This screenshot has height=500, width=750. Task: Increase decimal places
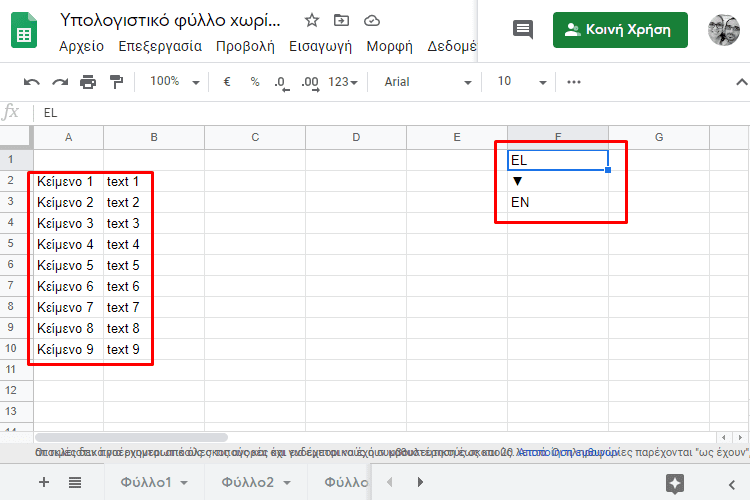click(x=310, y=83)
